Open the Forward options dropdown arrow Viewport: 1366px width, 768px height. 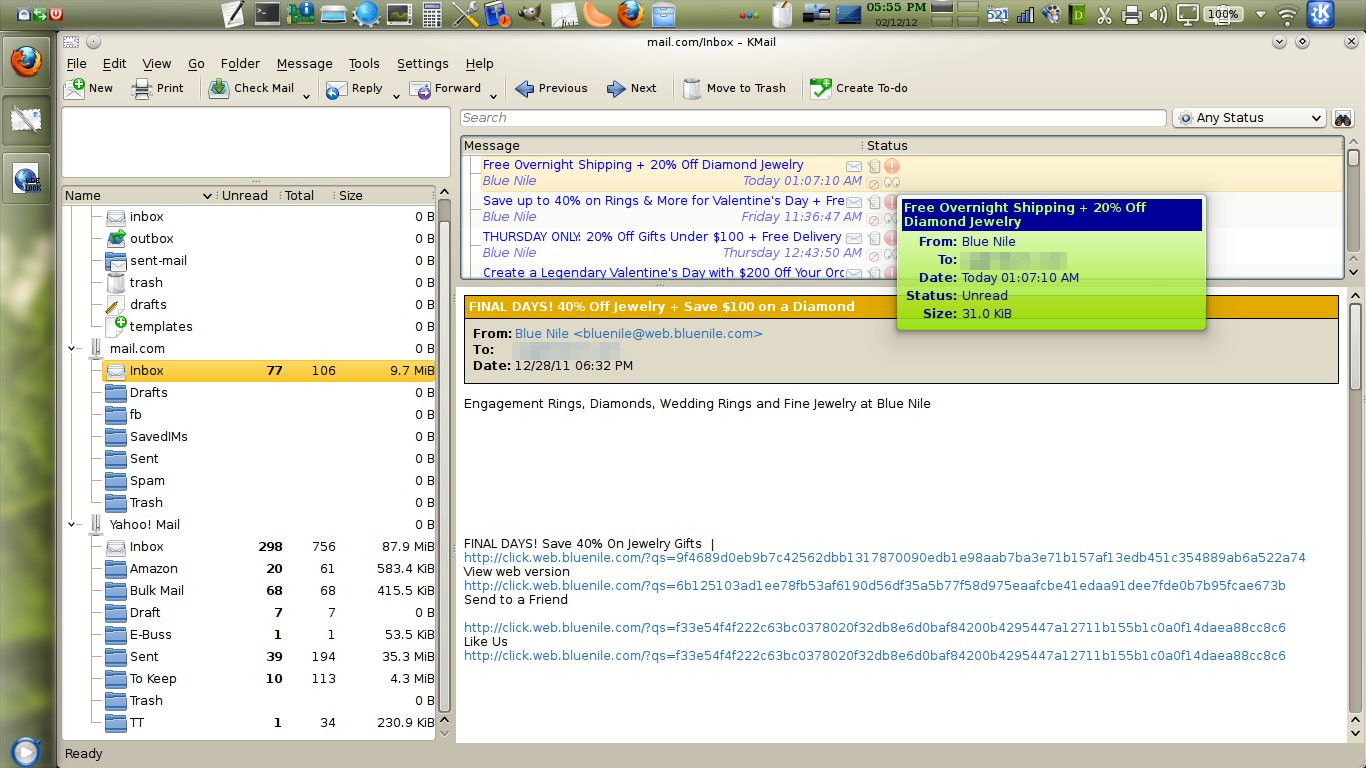pyautogui.click(x=492, y=97)
